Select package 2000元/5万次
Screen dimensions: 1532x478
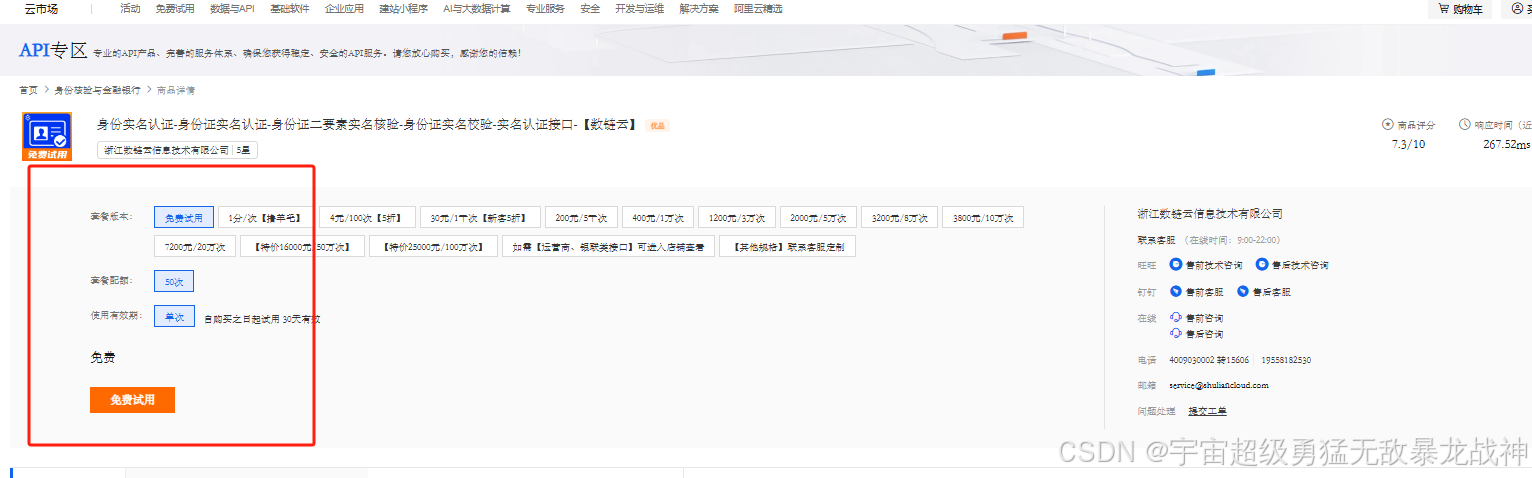818,217
